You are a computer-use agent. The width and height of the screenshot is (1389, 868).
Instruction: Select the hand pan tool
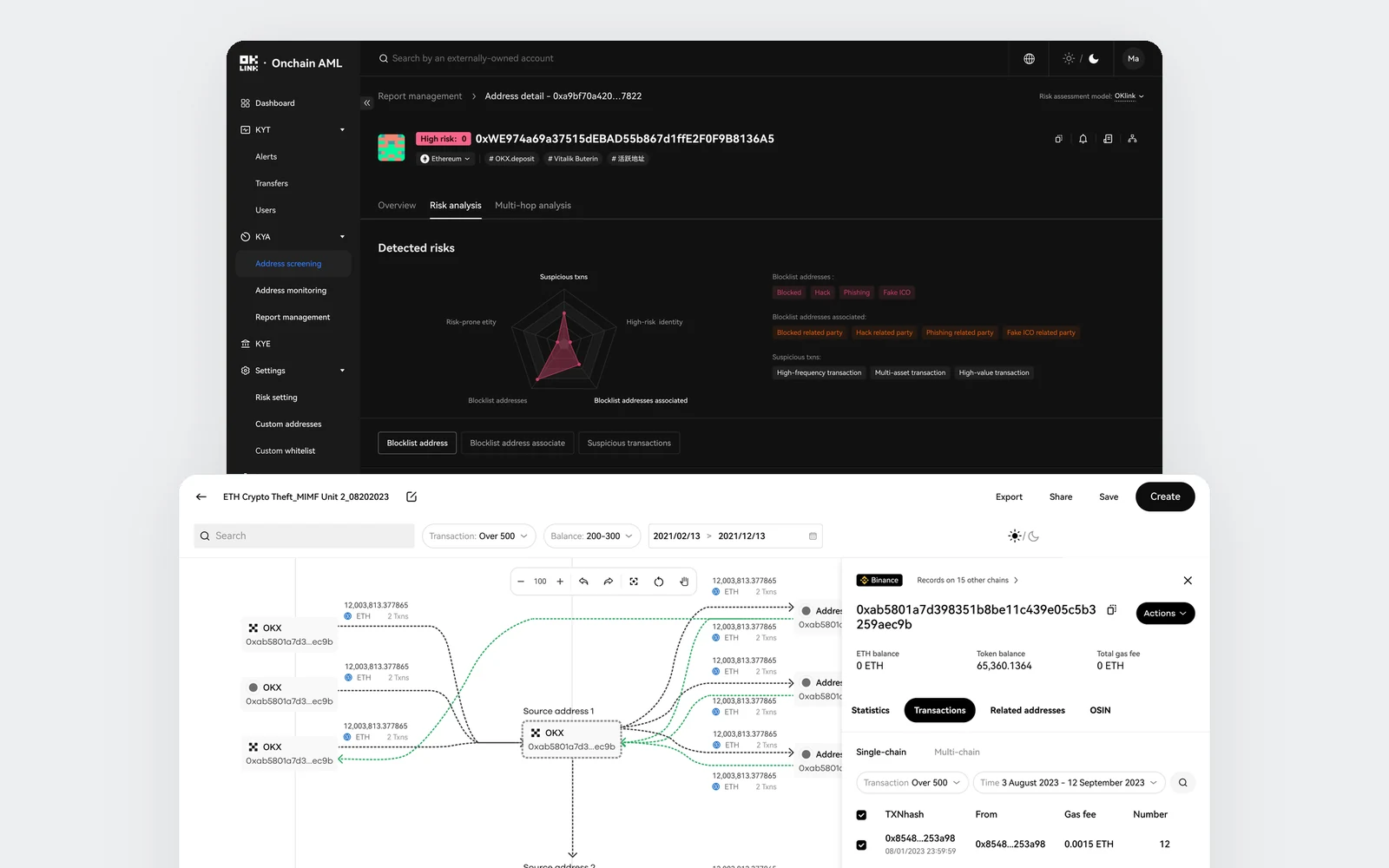point(684,582)
